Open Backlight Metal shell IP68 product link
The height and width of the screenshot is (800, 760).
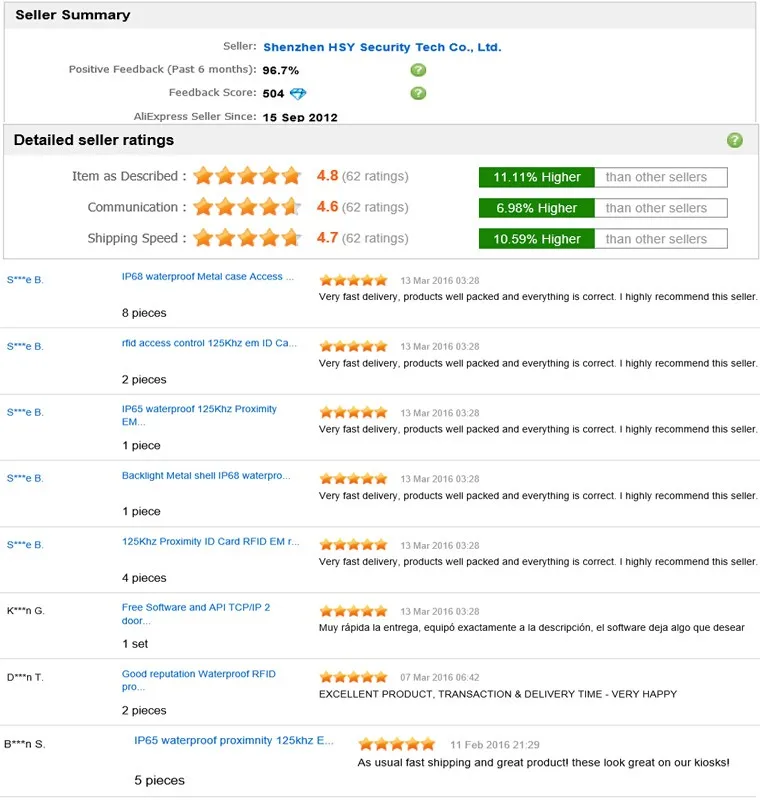(x=206, y=476)
